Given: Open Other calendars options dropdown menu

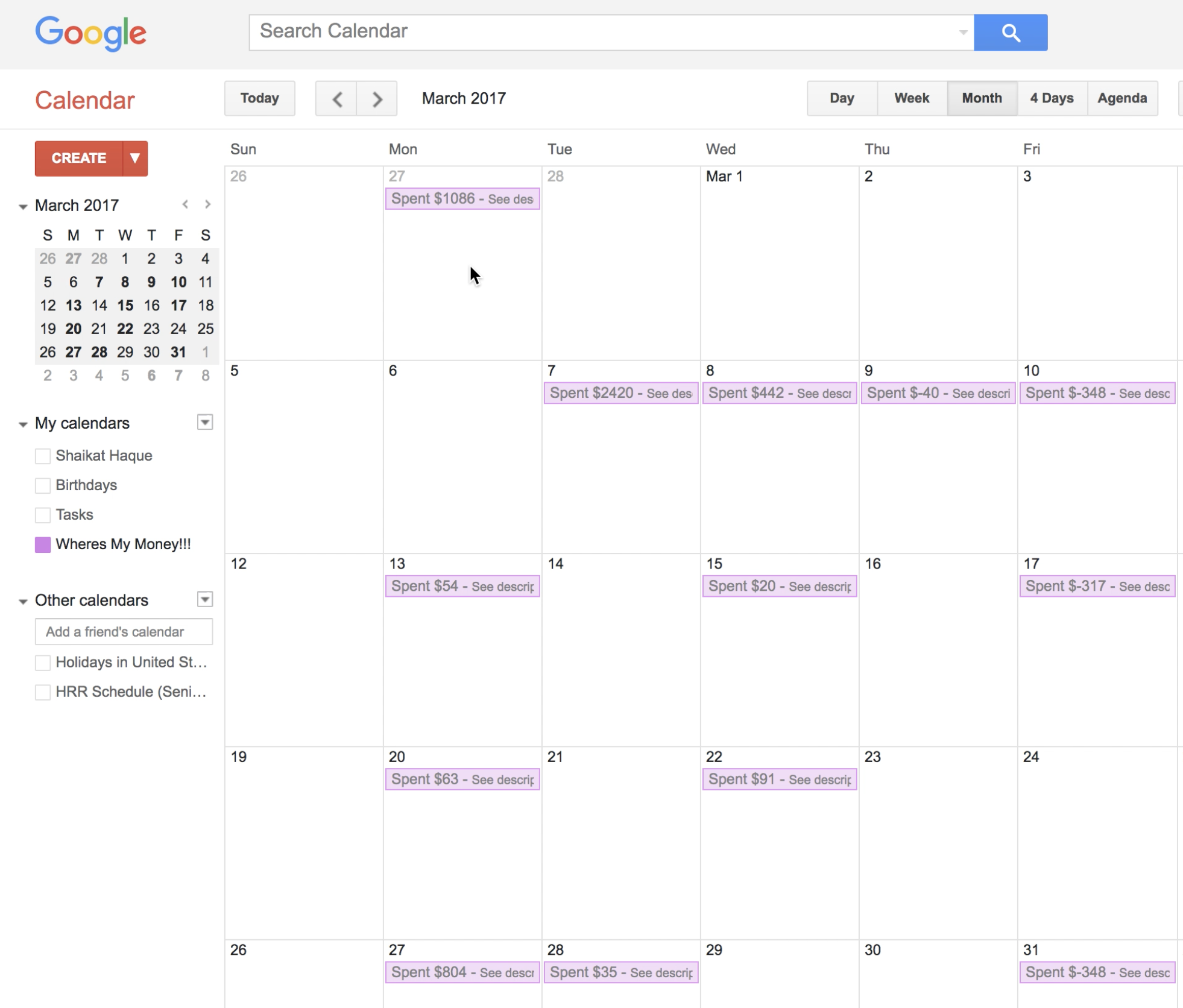Looking at the screenshot, I should click(205, 599).
